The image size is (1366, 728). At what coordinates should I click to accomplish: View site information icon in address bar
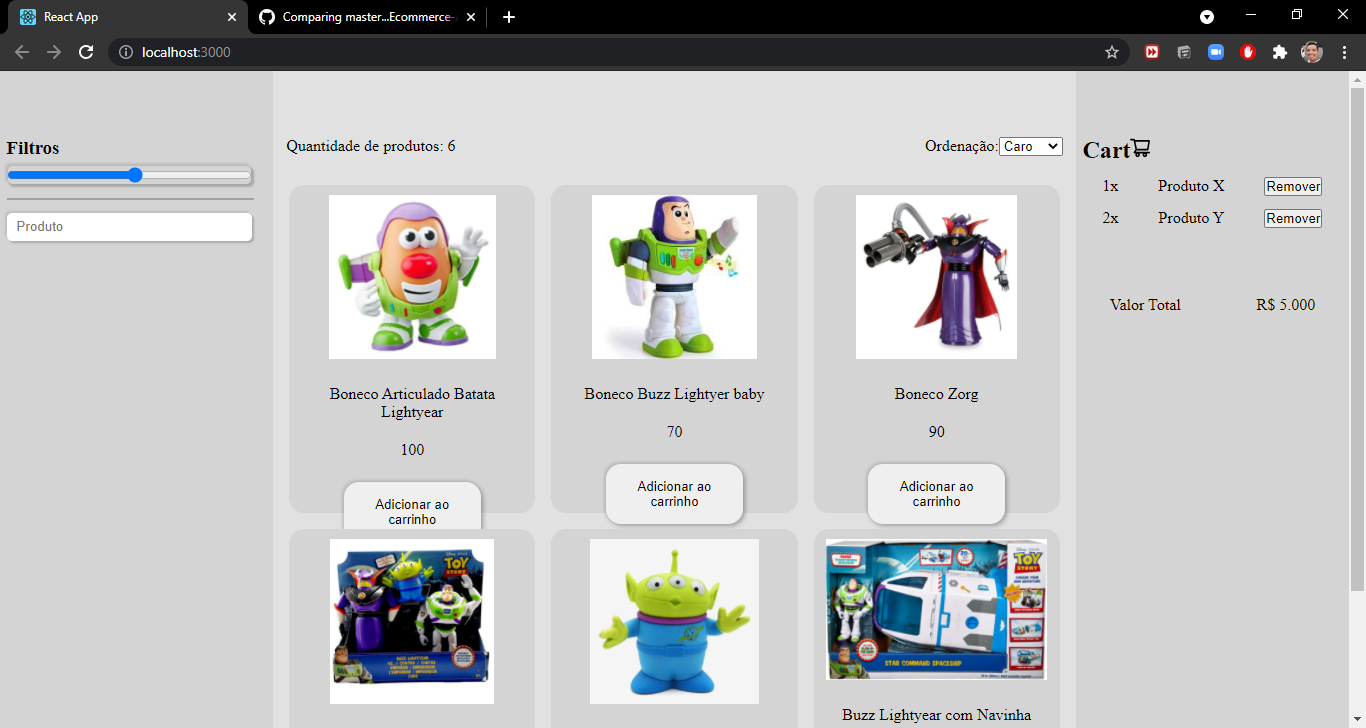(x=126, y=52)
